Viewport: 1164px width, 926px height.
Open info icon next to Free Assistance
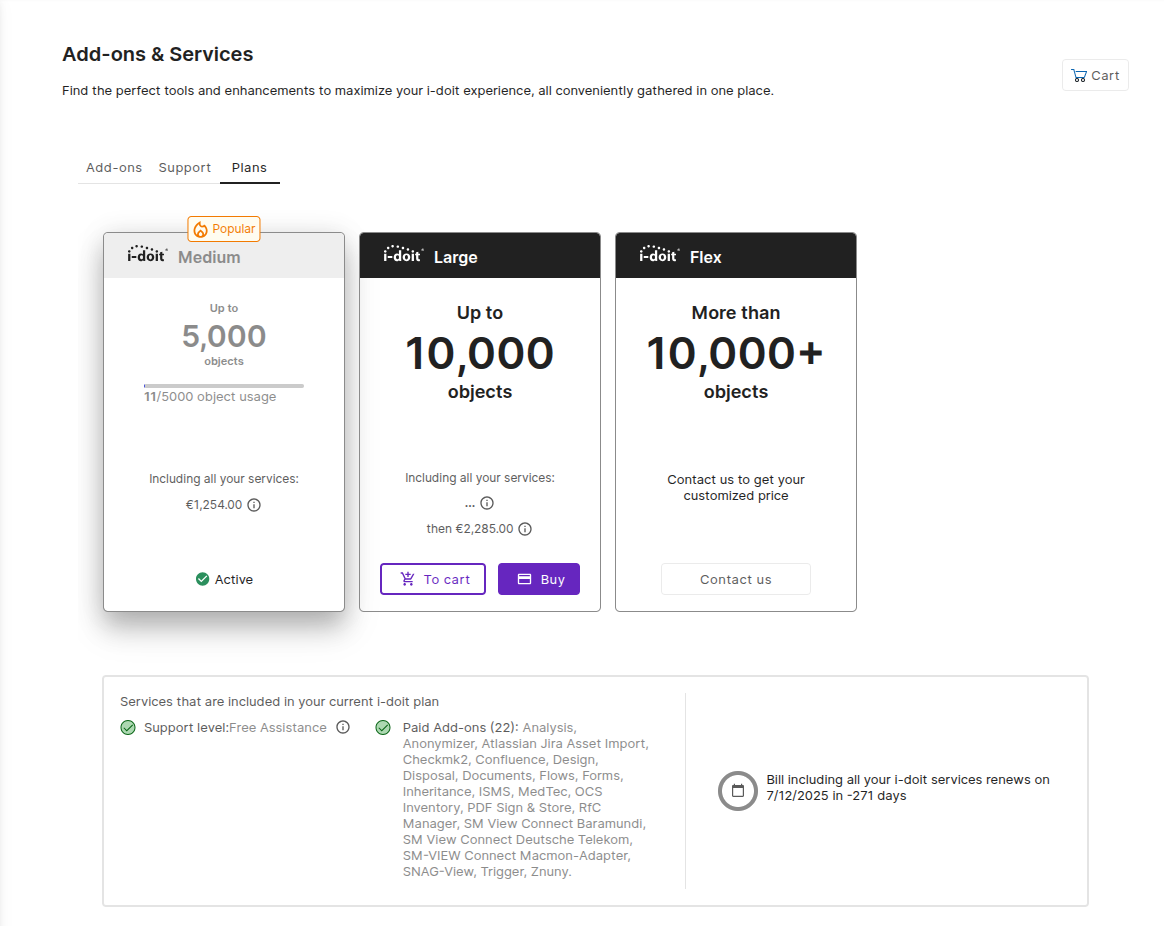(343, 728)
